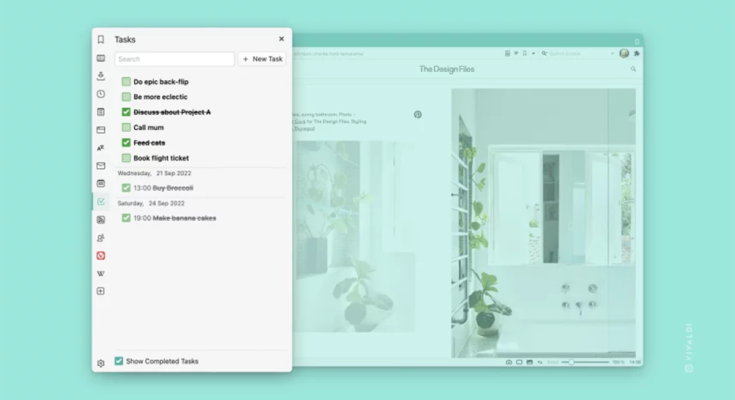Disable Show Completed Tasks checkbox
The width and height of the screenshot is (735, 400).
(119, 360)
